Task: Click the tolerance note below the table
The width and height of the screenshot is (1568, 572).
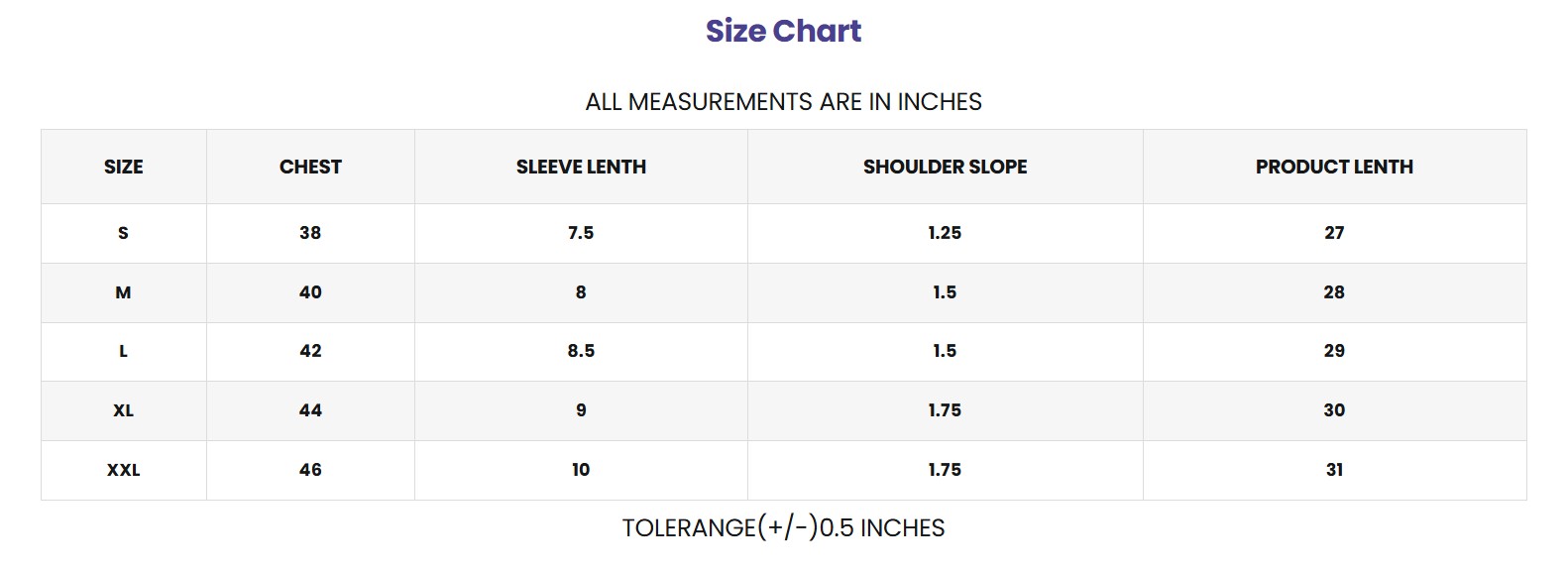Action: (x=783, y=527)
